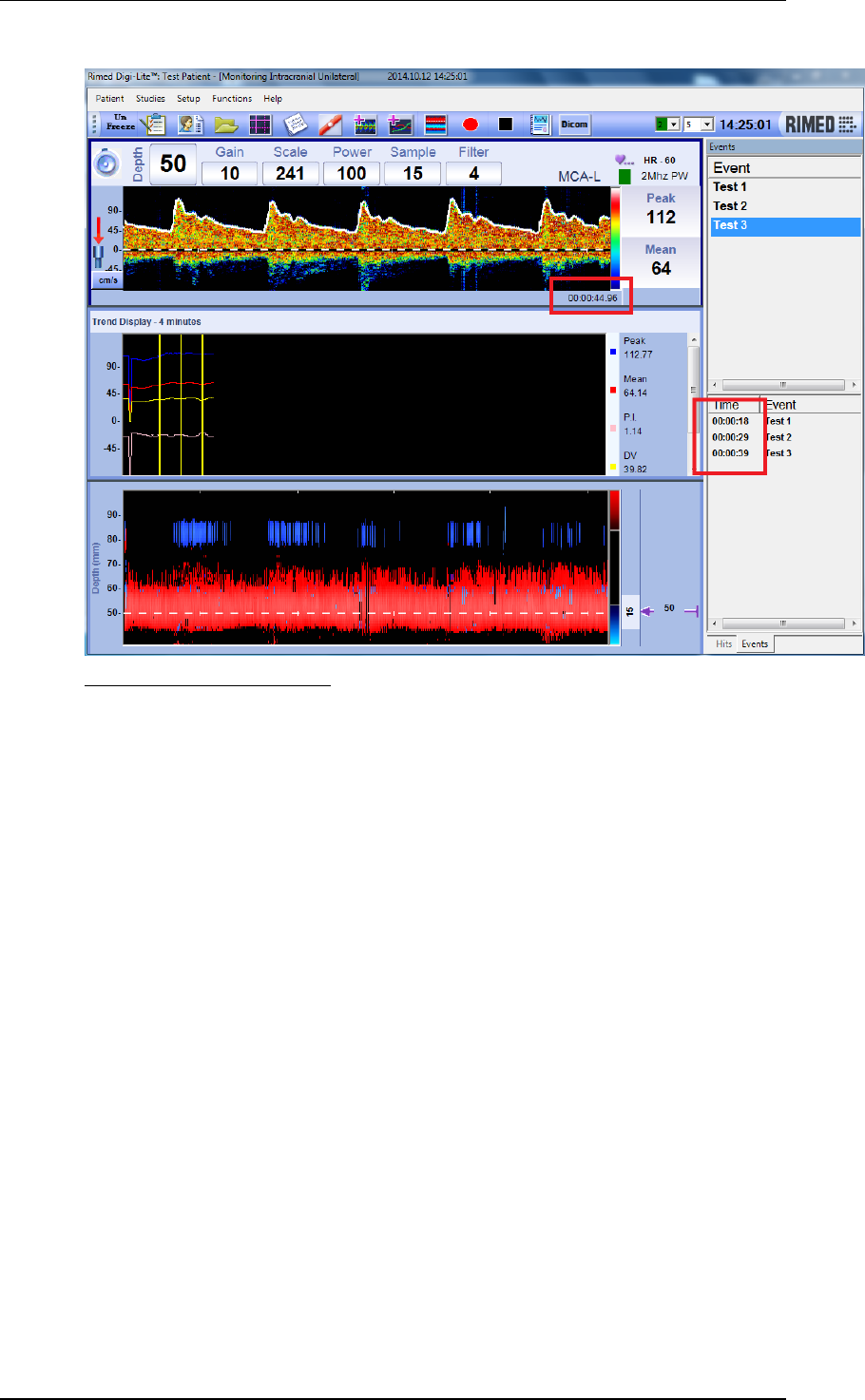This screenshot has height=1400, width=865.
Task: Click the Depth value field showing 50
Action: tap(173, 163)
